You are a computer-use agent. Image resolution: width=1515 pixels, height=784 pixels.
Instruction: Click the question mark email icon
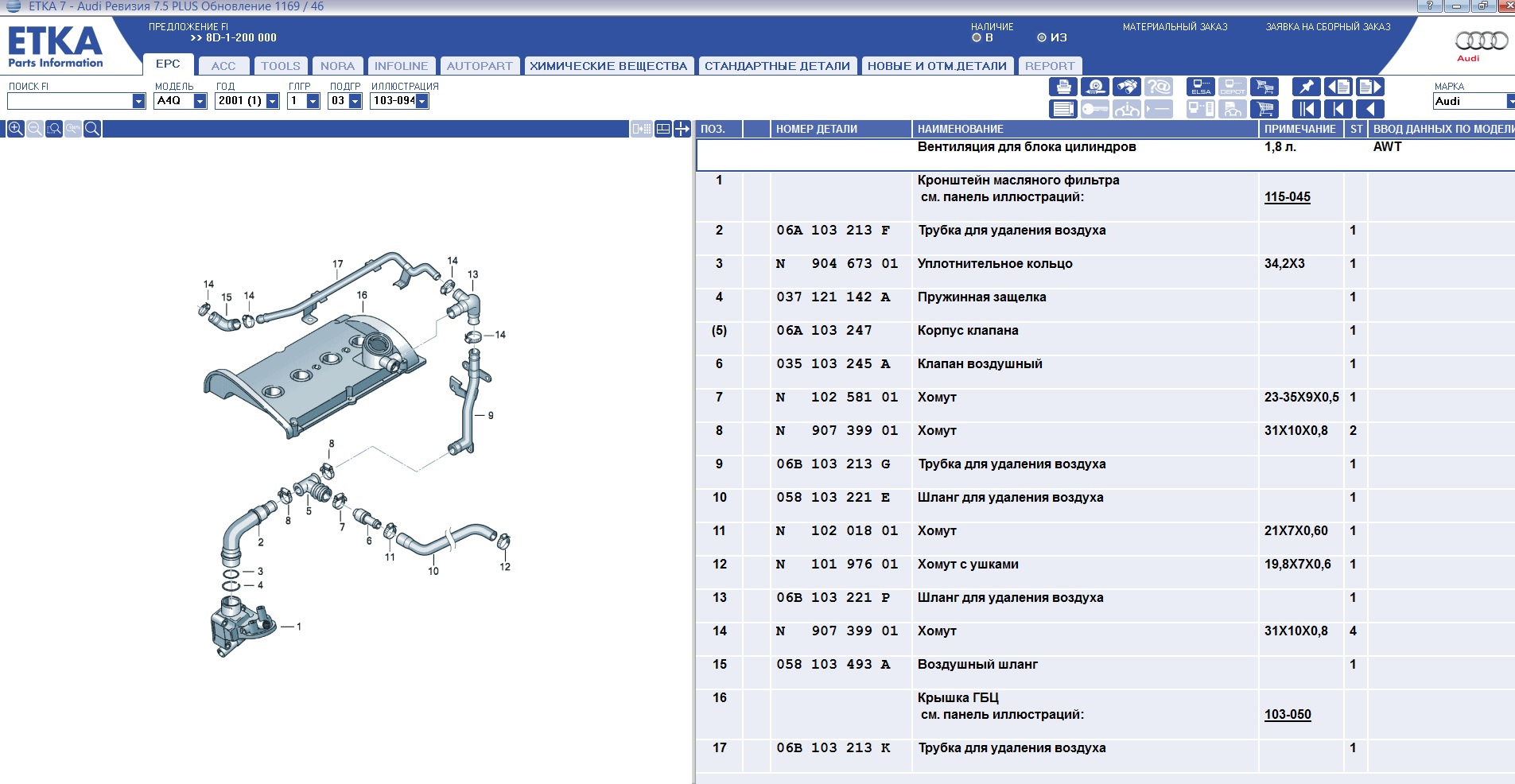click(x=1159, y=87)
